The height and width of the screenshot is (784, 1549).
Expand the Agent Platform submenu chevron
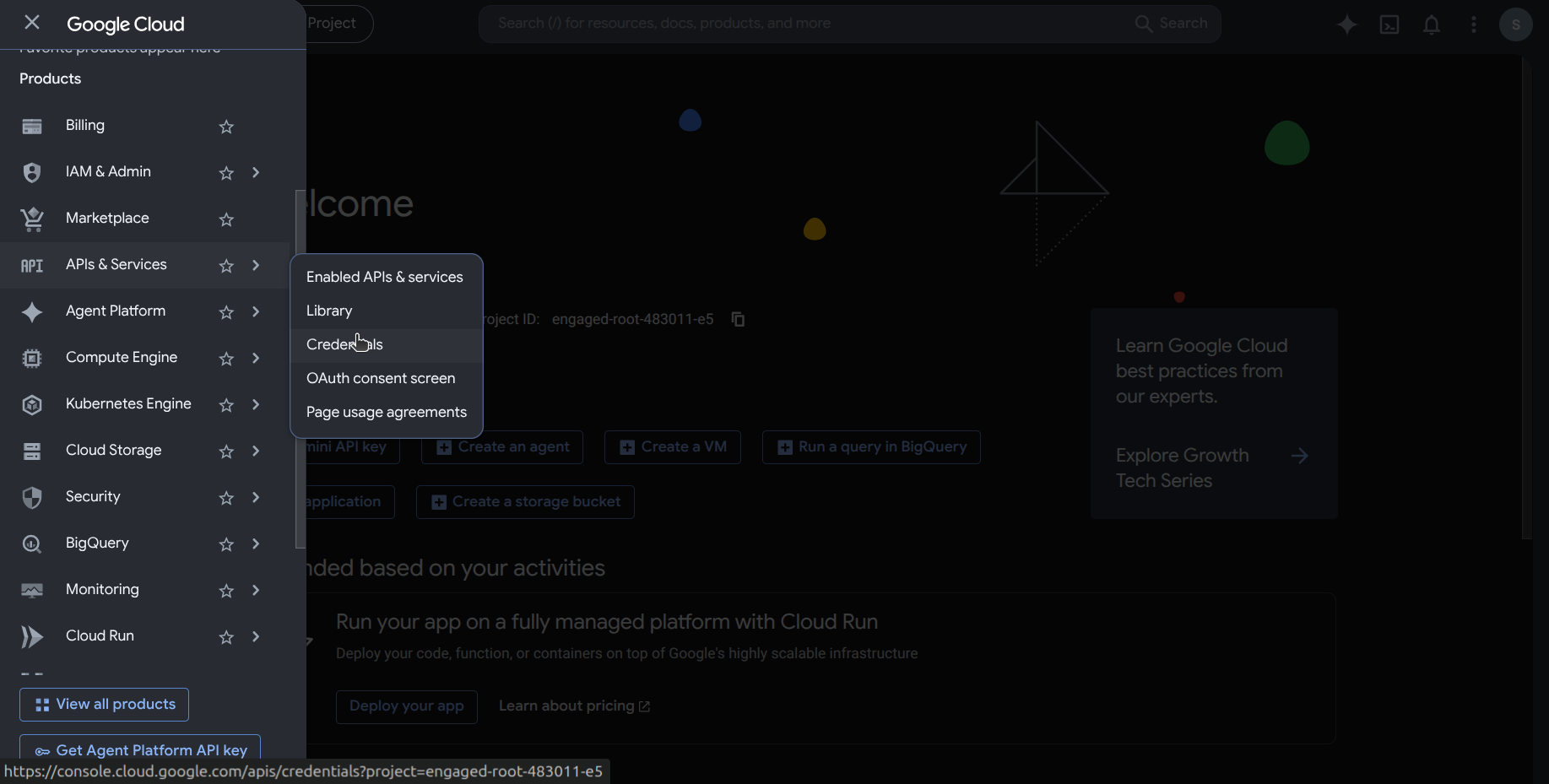256,311
